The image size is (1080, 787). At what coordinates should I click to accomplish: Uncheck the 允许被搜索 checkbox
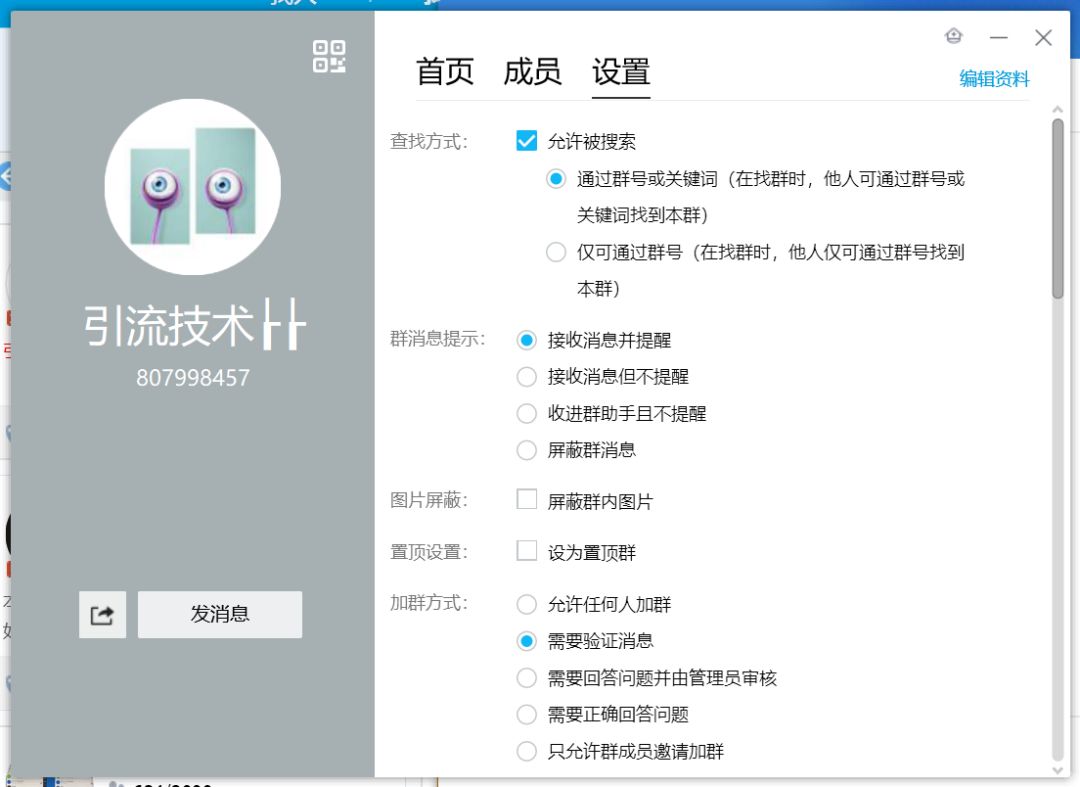(x=526, y=140)
